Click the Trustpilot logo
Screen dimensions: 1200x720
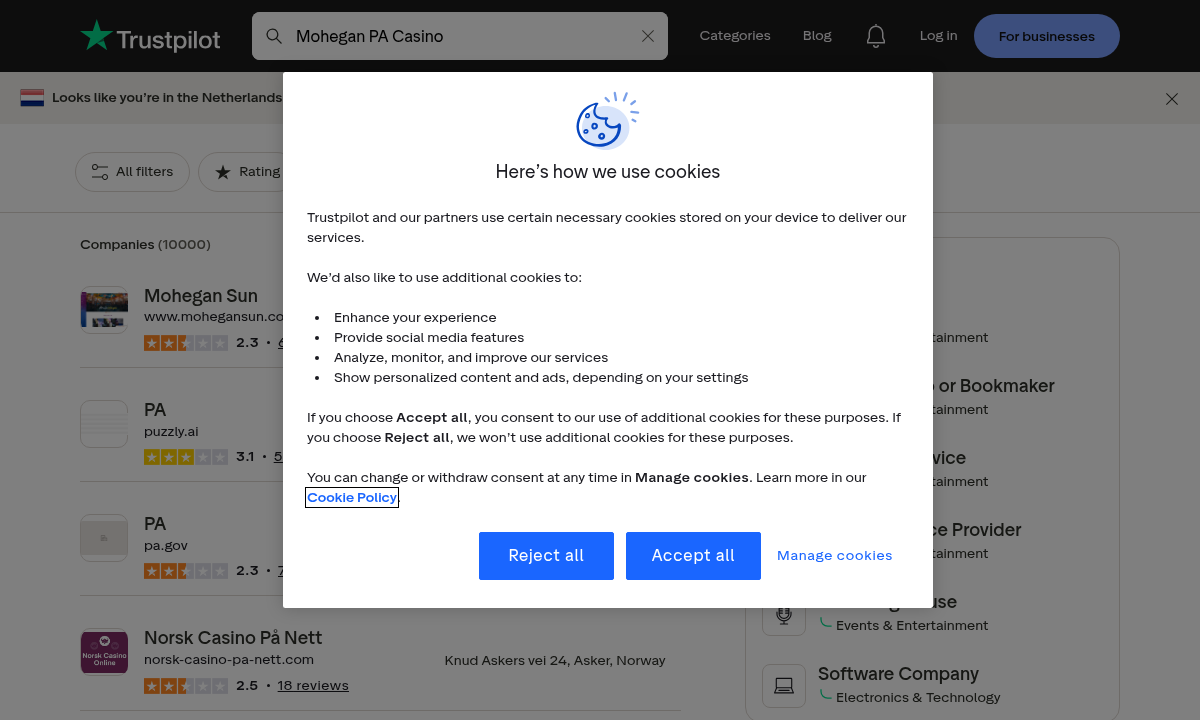tap(150, 36)
